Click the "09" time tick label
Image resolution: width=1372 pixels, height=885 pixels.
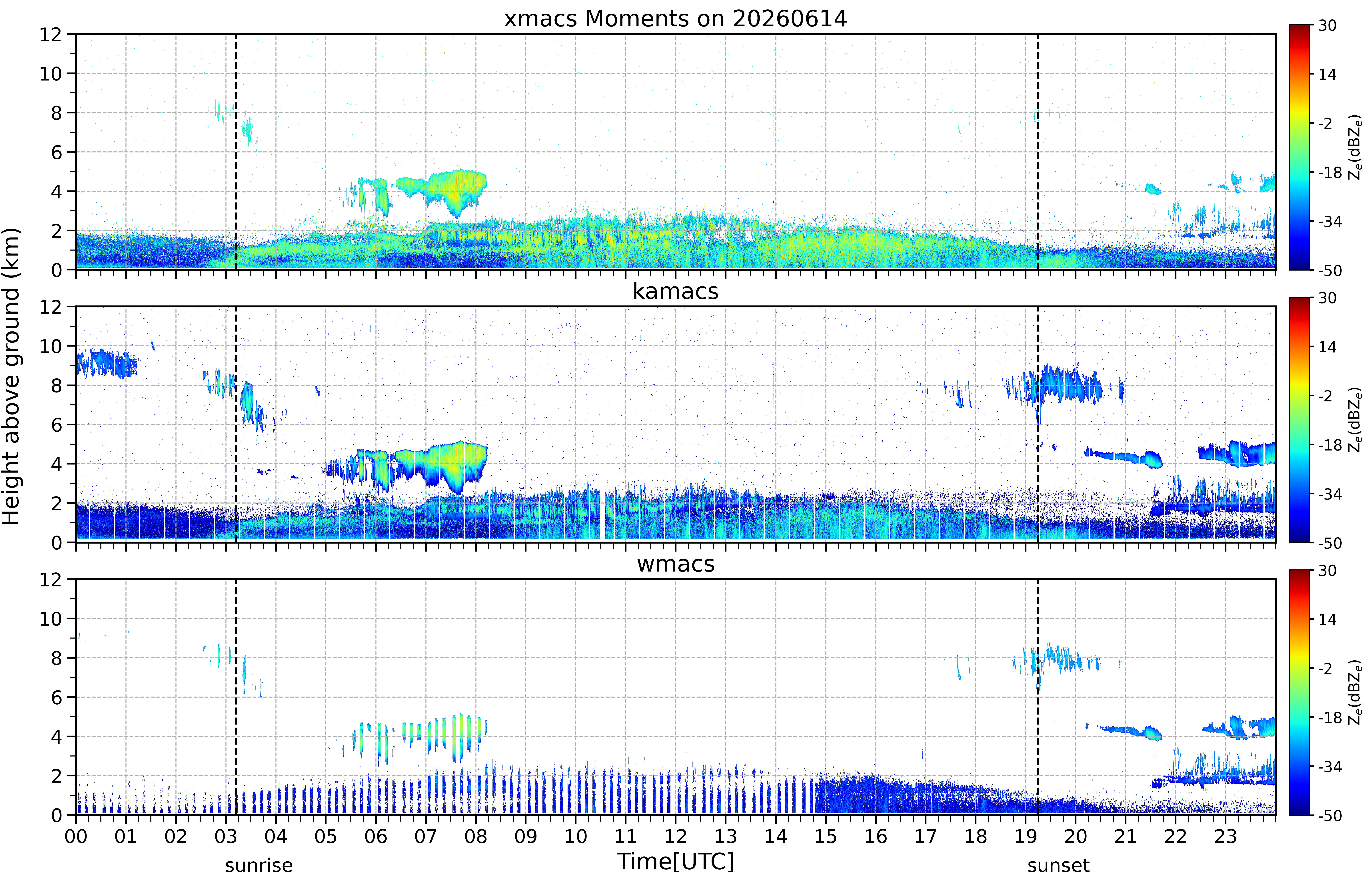(x=526, y=837)
